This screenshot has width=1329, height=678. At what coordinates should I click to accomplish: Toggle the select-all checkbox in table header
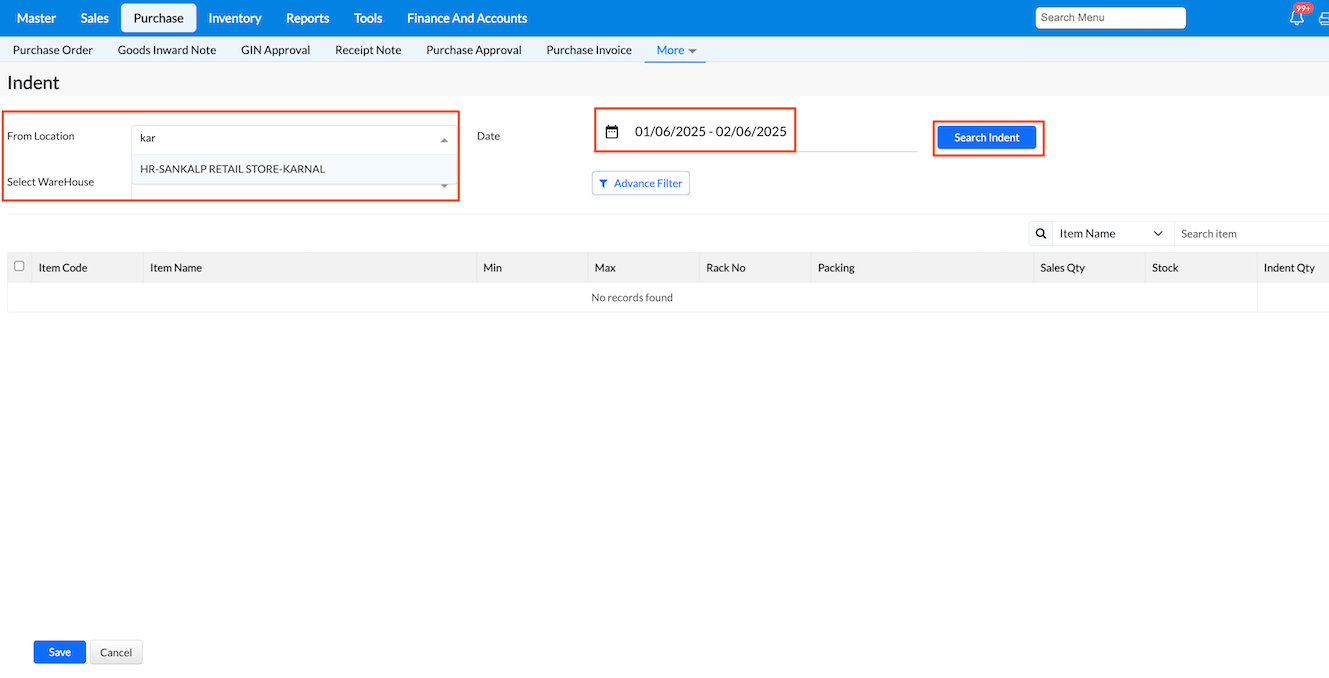(x=19, y=266)
